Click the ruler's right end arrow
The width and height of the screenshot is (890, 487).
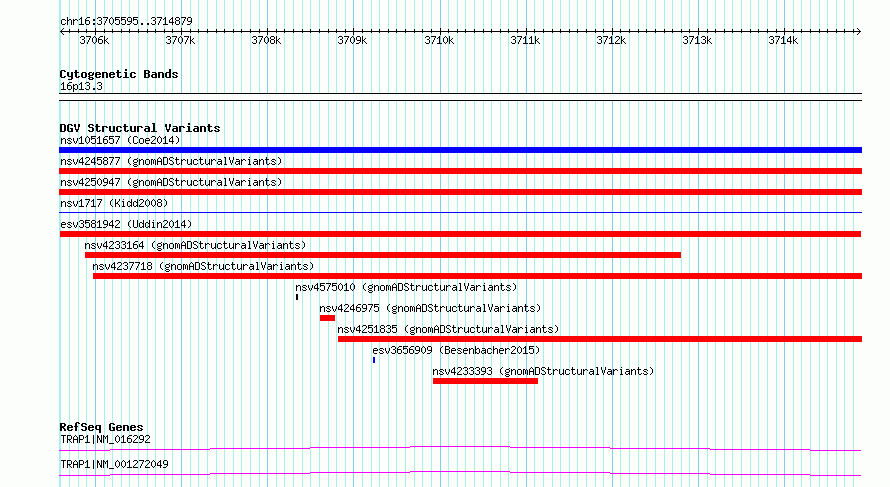point(859,32)
